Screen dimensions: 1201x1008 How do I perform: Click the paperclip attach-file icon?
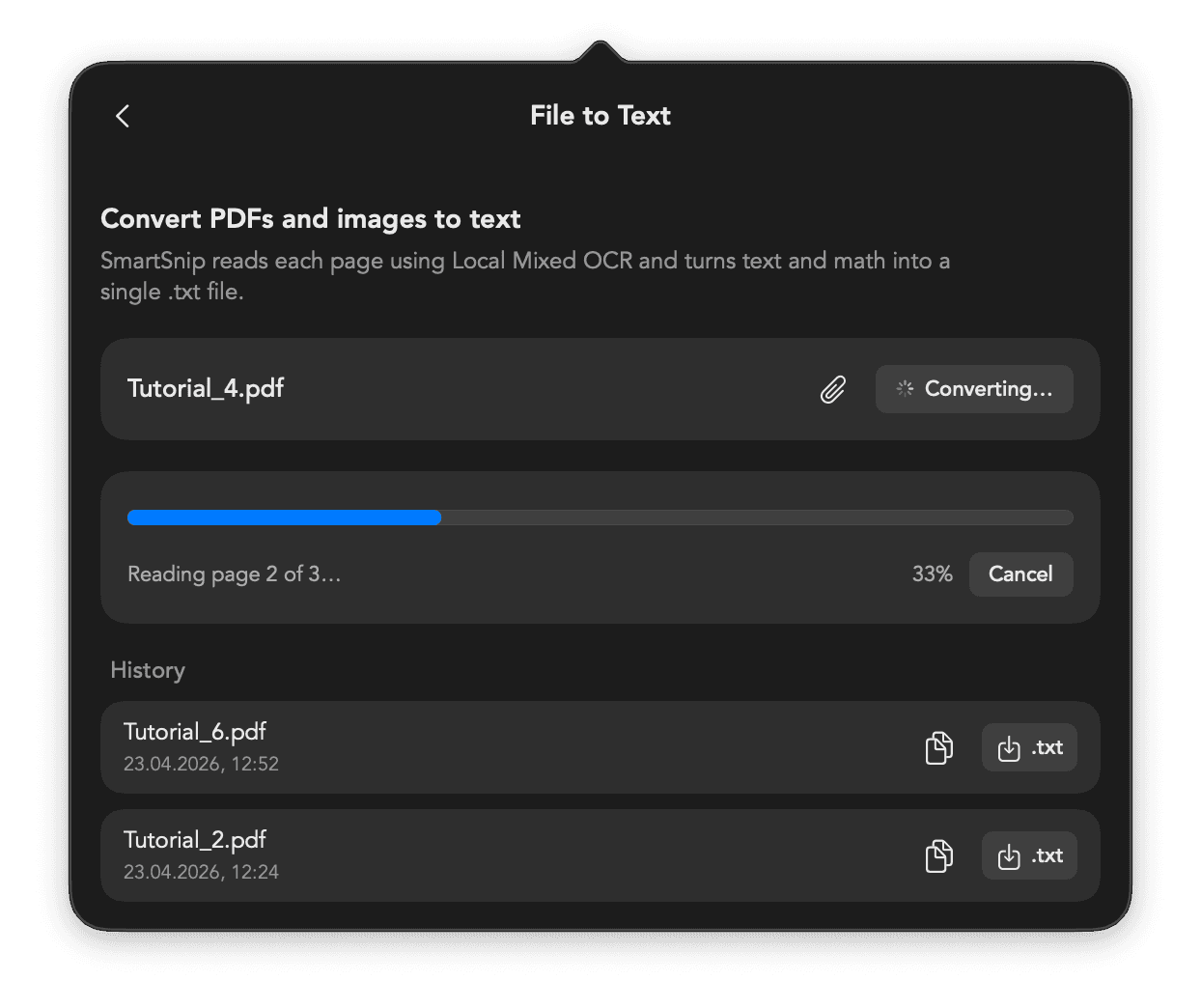click(x=831, y=389)
